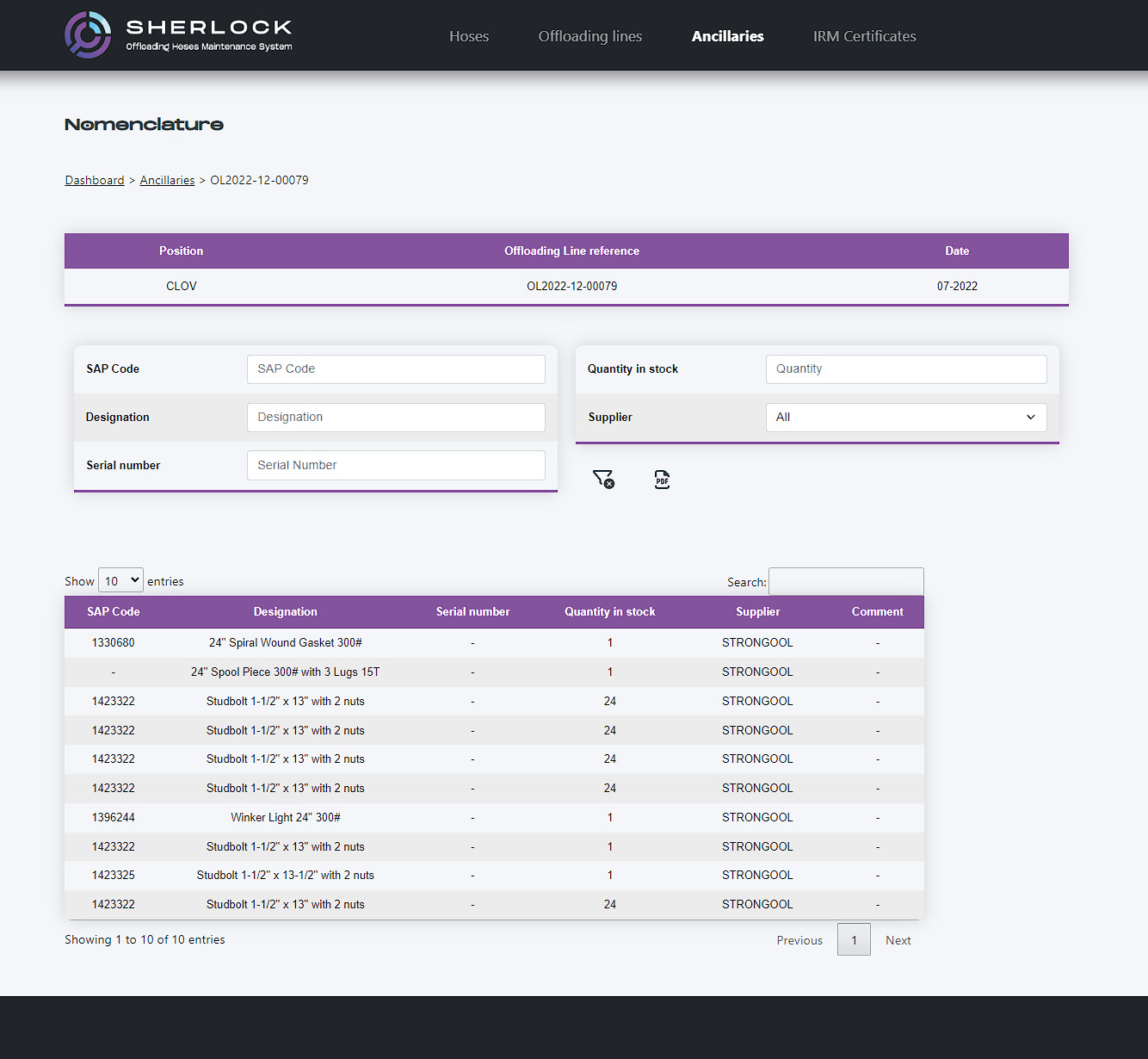Clear filters with the funnel icon

(603, 479)
